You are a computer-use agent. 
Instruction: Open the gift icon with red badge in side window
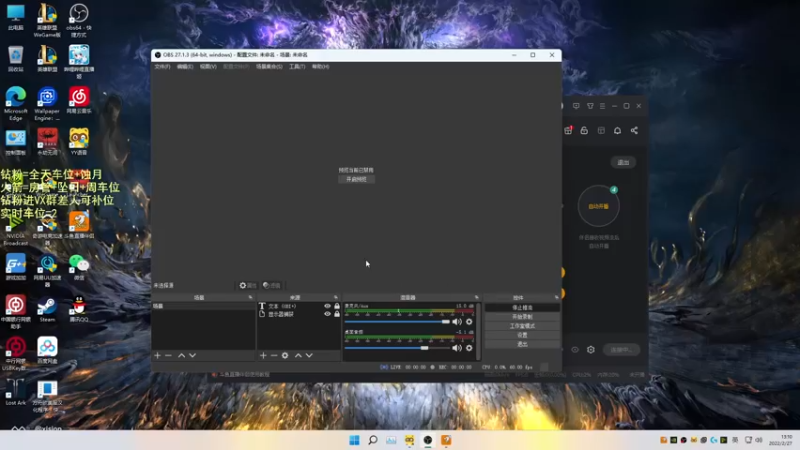(568, 130)
